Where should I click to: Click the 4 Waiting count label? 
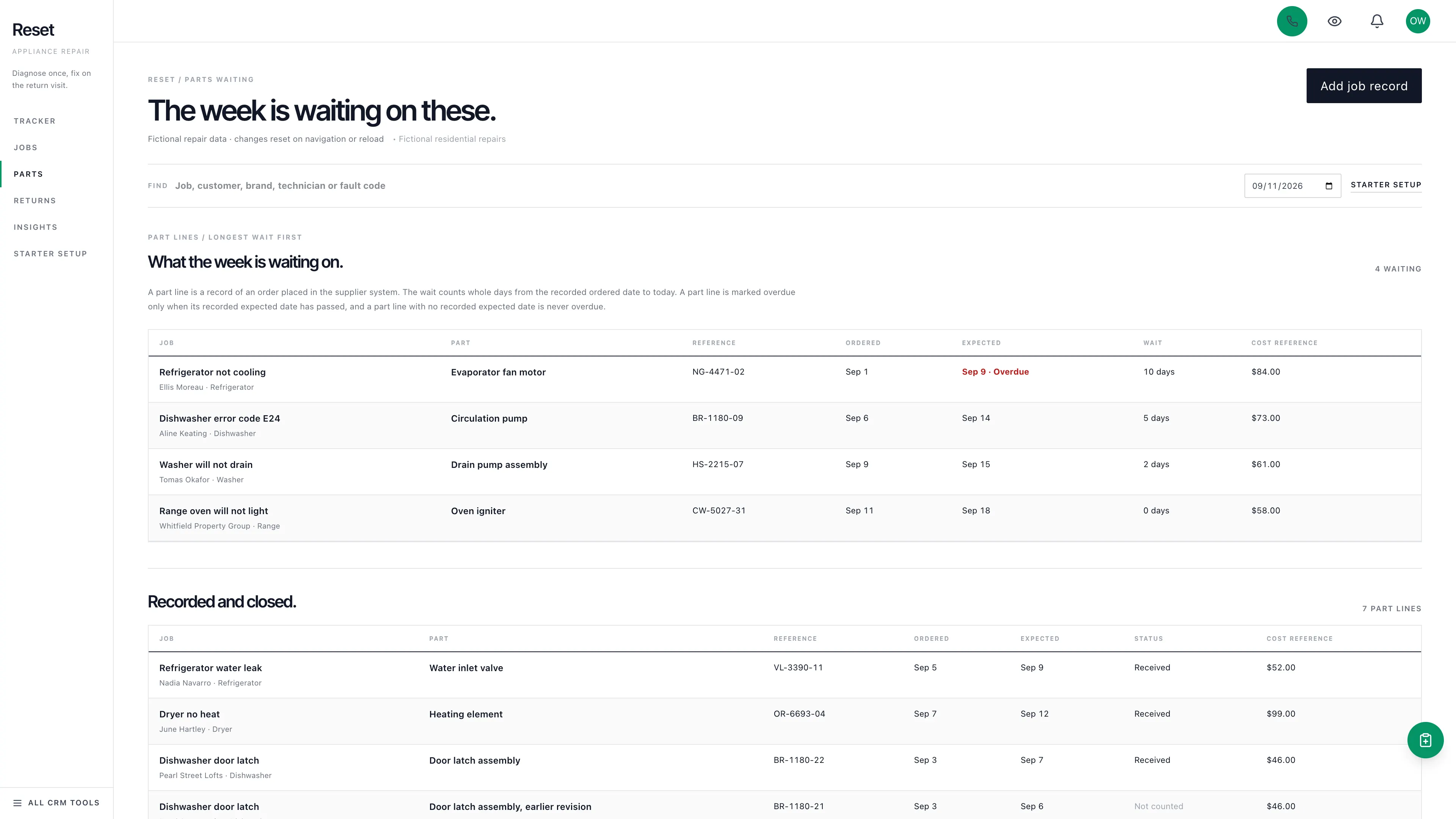tap(1398, 269)
